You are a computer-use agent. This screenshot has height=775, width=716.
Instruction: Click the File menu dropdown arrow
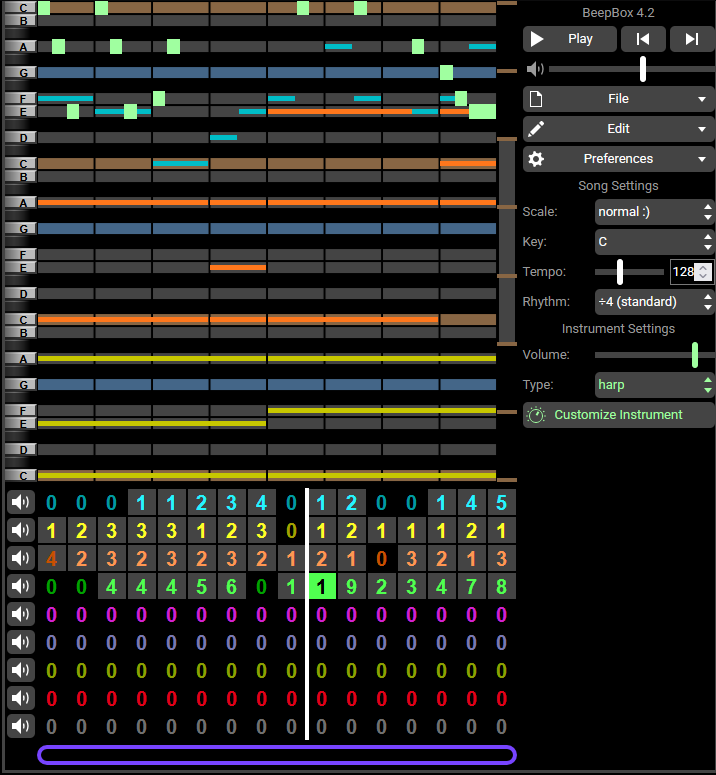(x=702, y=99)
